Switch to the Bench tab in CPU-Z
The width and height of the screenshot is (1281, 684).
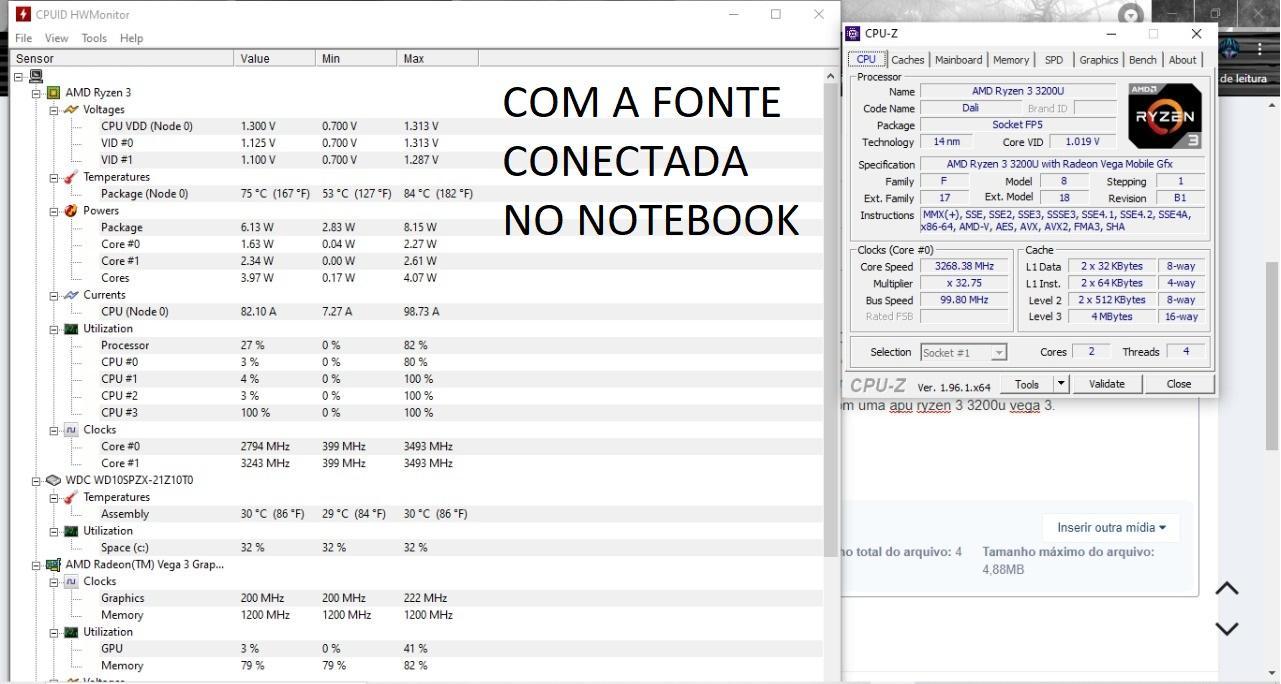point(1143,60)
